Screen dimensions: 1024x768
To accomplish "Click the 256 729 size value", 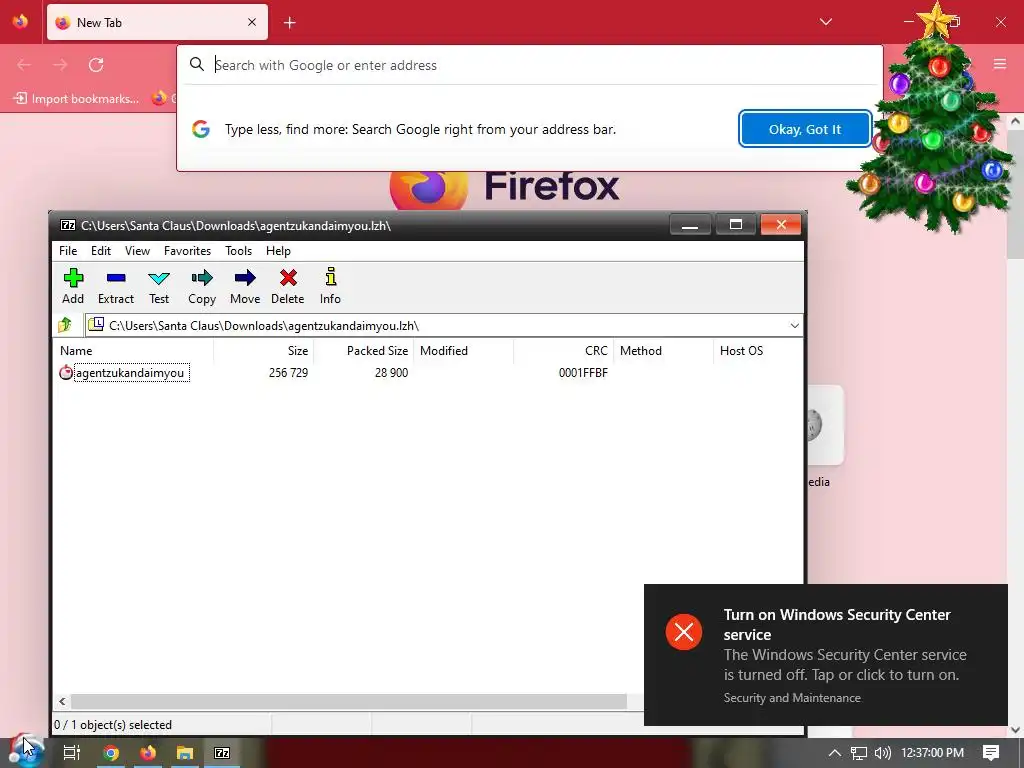I will (x=288, y=373).
